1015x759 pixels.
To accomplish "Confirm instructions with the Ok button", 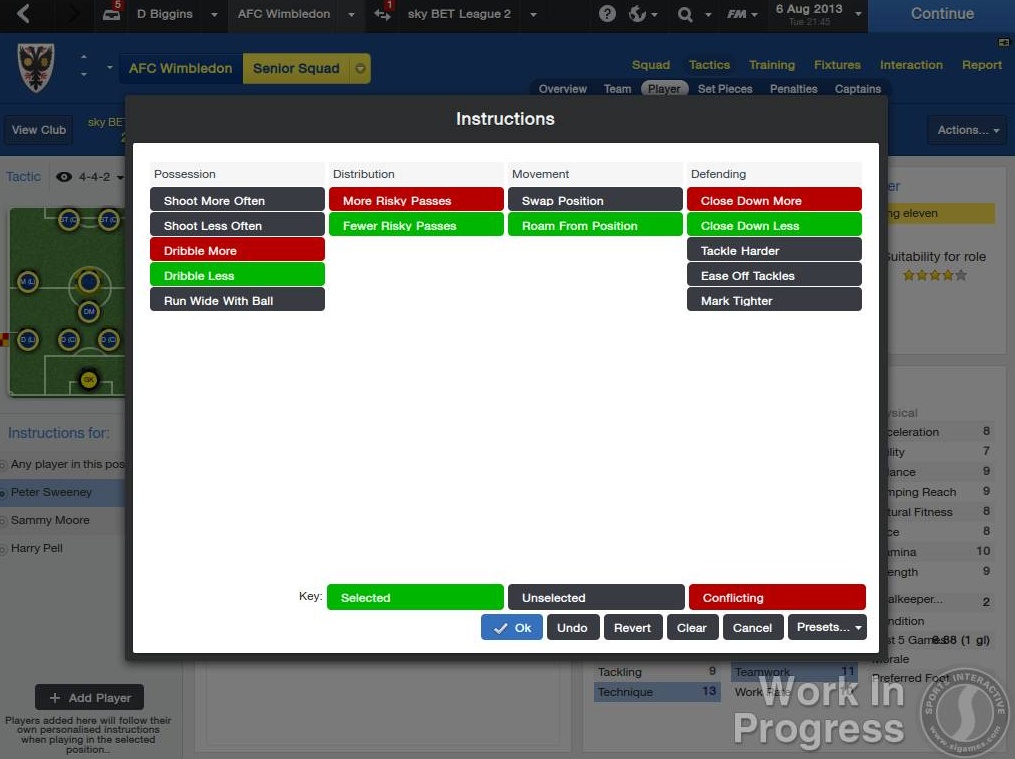I will [512, 627].
